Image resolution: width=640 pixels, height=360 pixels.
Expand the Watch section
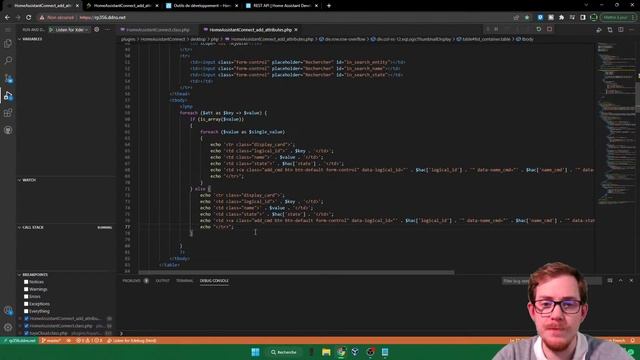pyautogui.click(x=65, y=180)
